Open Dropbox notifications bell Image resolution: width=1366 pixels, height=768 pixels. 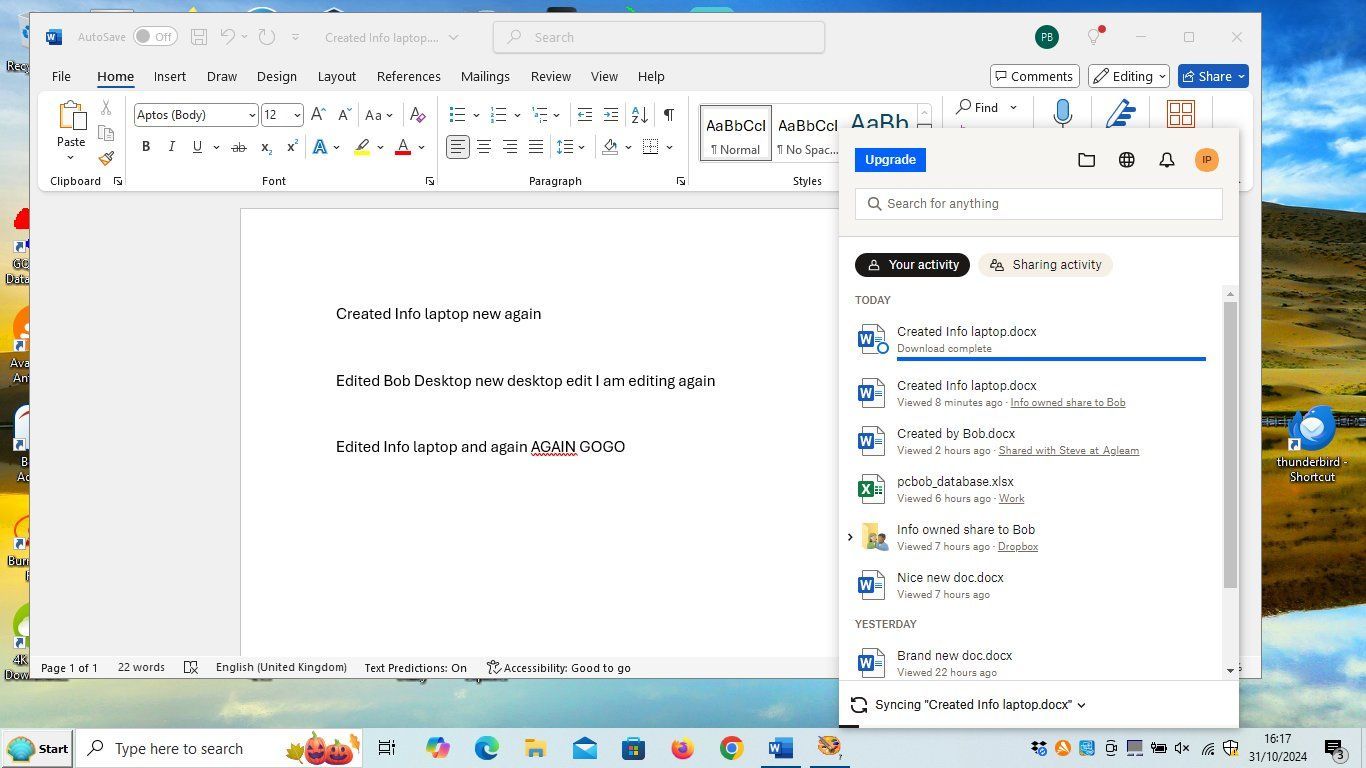coord(1166,160)
